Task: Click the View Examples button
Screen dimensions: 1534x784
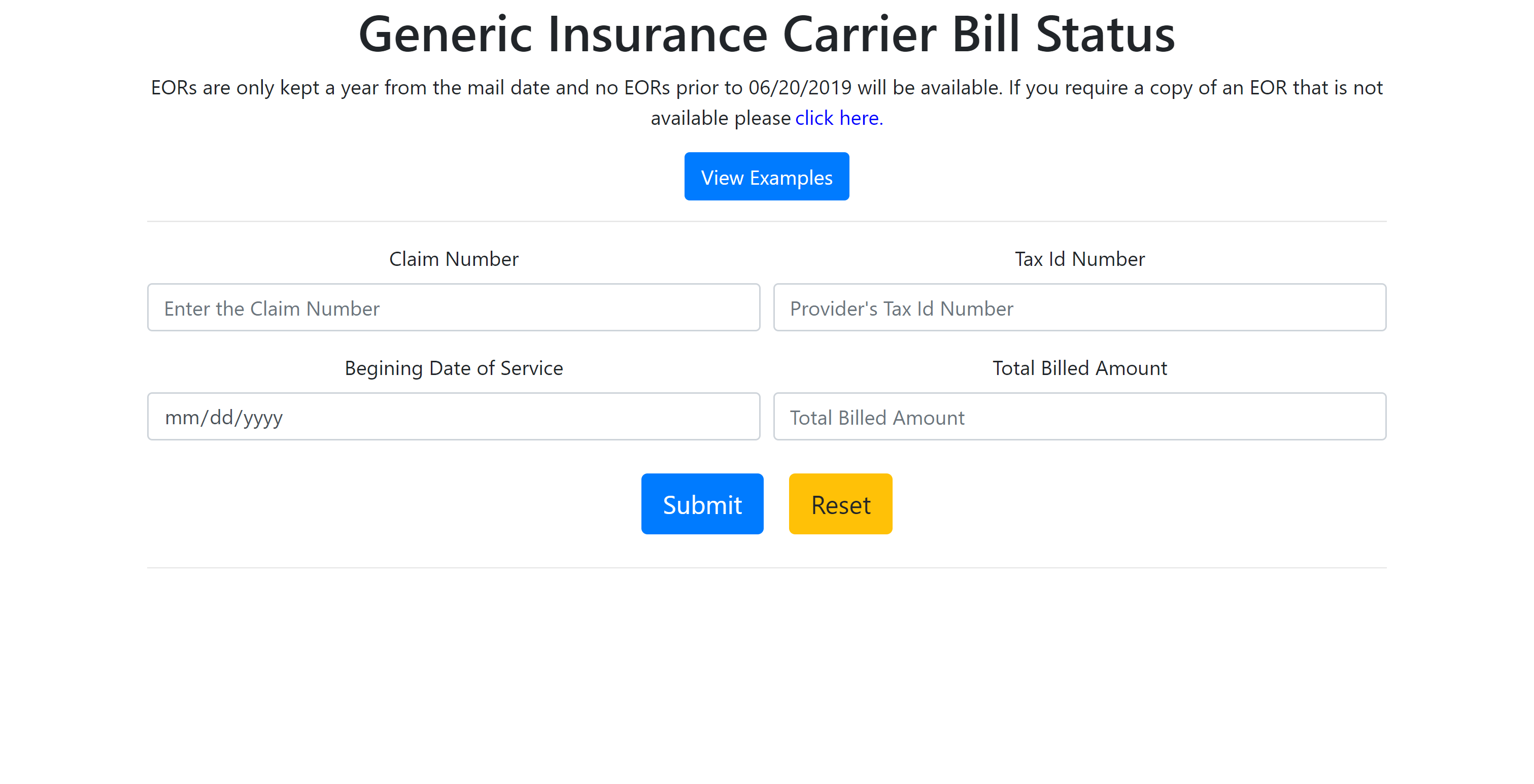Action: pos(766,177)
